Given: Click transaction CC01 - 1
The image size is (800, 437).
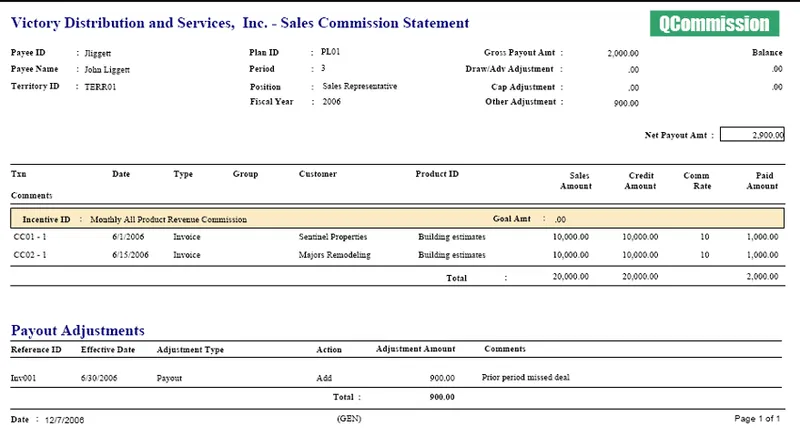Looking at the screenshot, I should (30, 237).
